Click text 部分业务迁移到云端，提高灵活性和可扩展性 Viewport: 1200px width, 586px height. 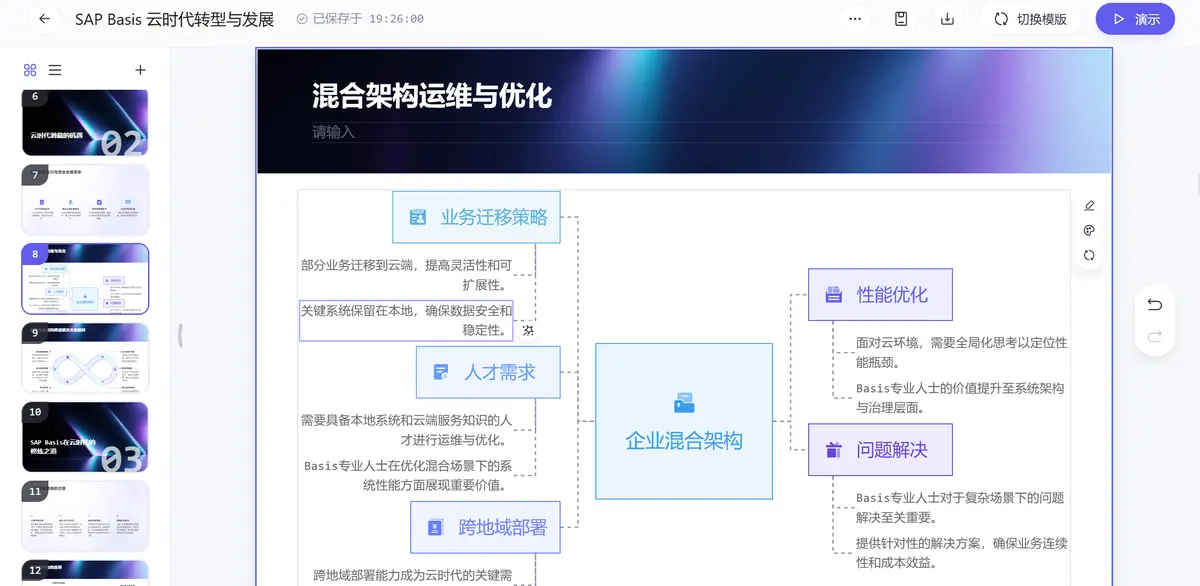(407, 275)
